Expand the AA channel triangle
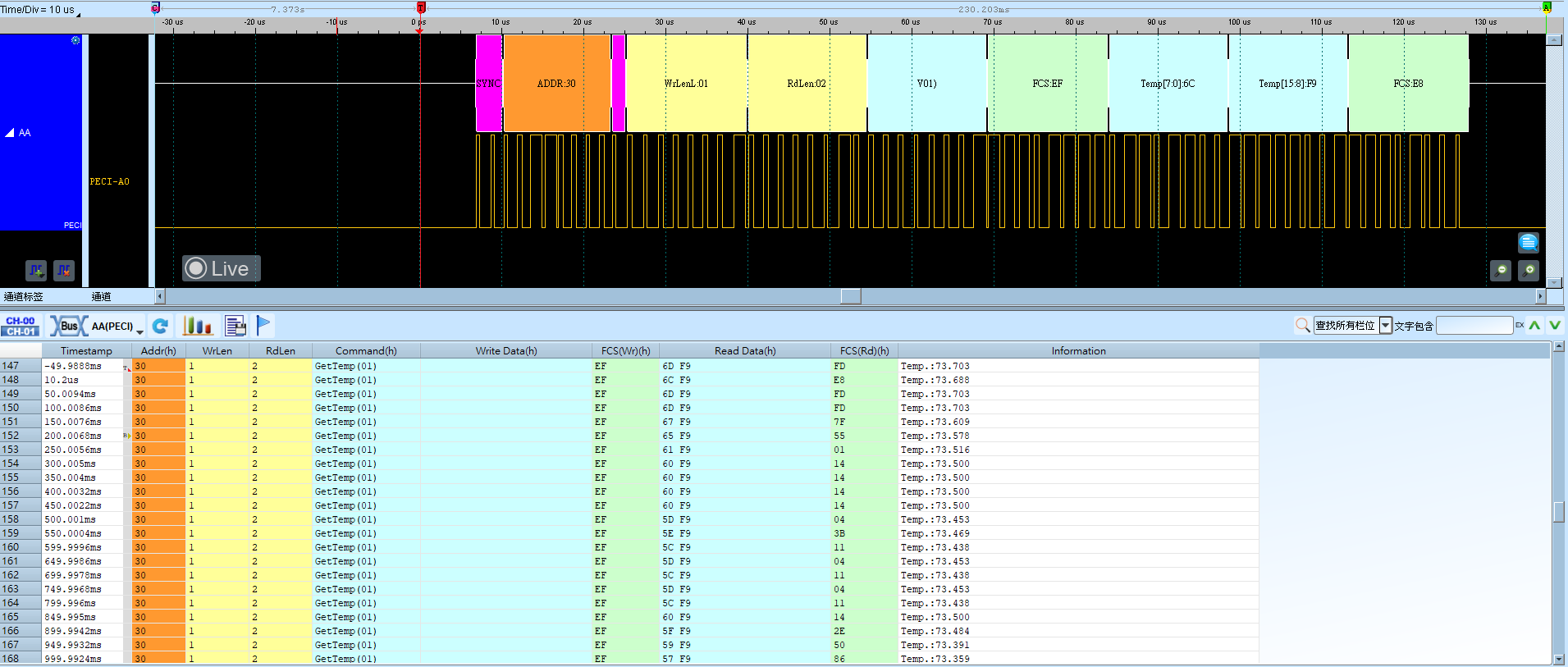The width and height of the screenshot is (1568, 667). click(10, 132)
